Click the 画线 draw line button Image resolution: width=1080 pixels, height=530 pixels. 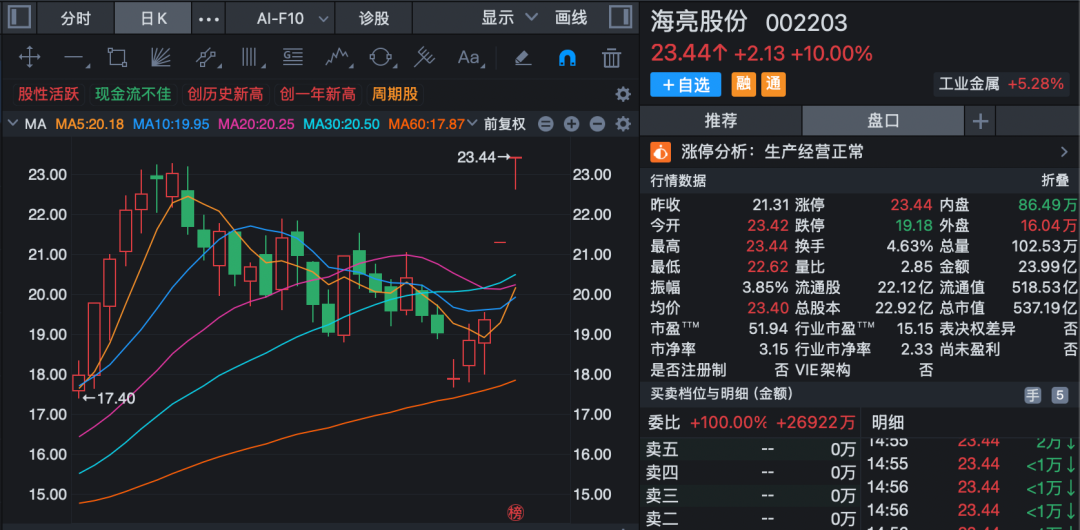571,18
